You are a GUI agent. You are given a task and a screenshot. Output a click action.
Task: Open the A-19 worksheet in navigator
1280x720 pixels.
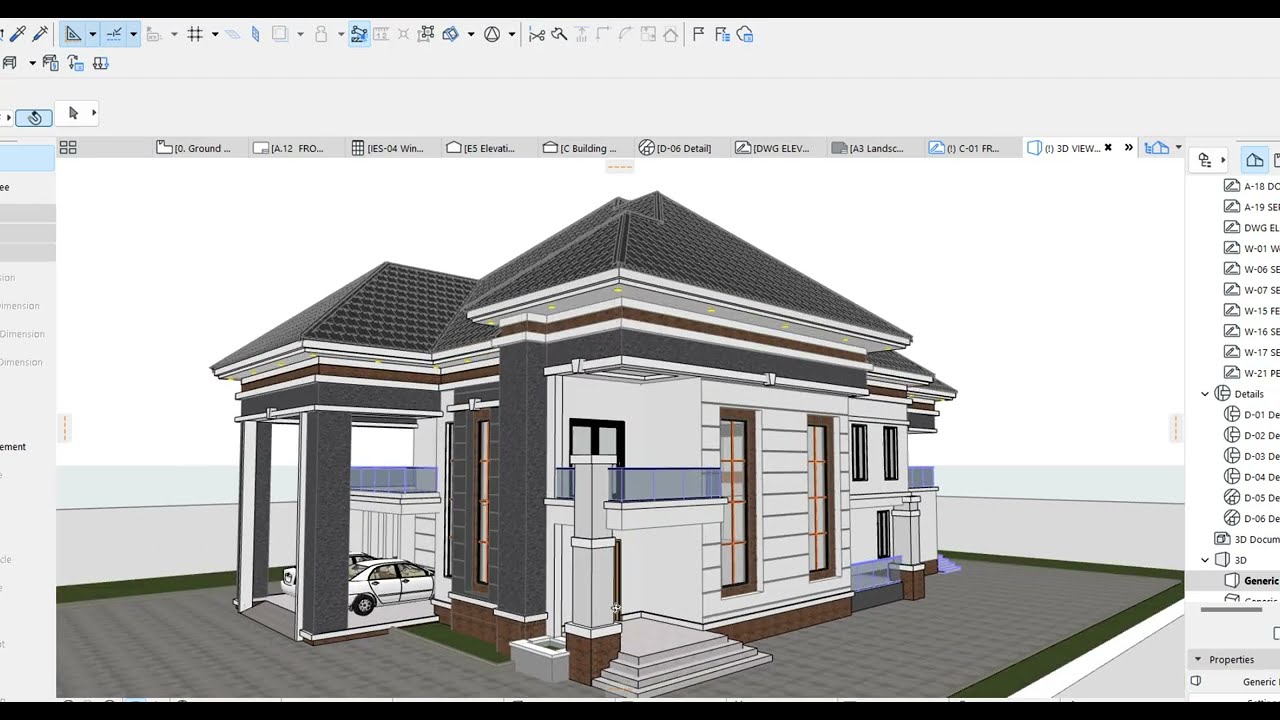pos(1252,207)
